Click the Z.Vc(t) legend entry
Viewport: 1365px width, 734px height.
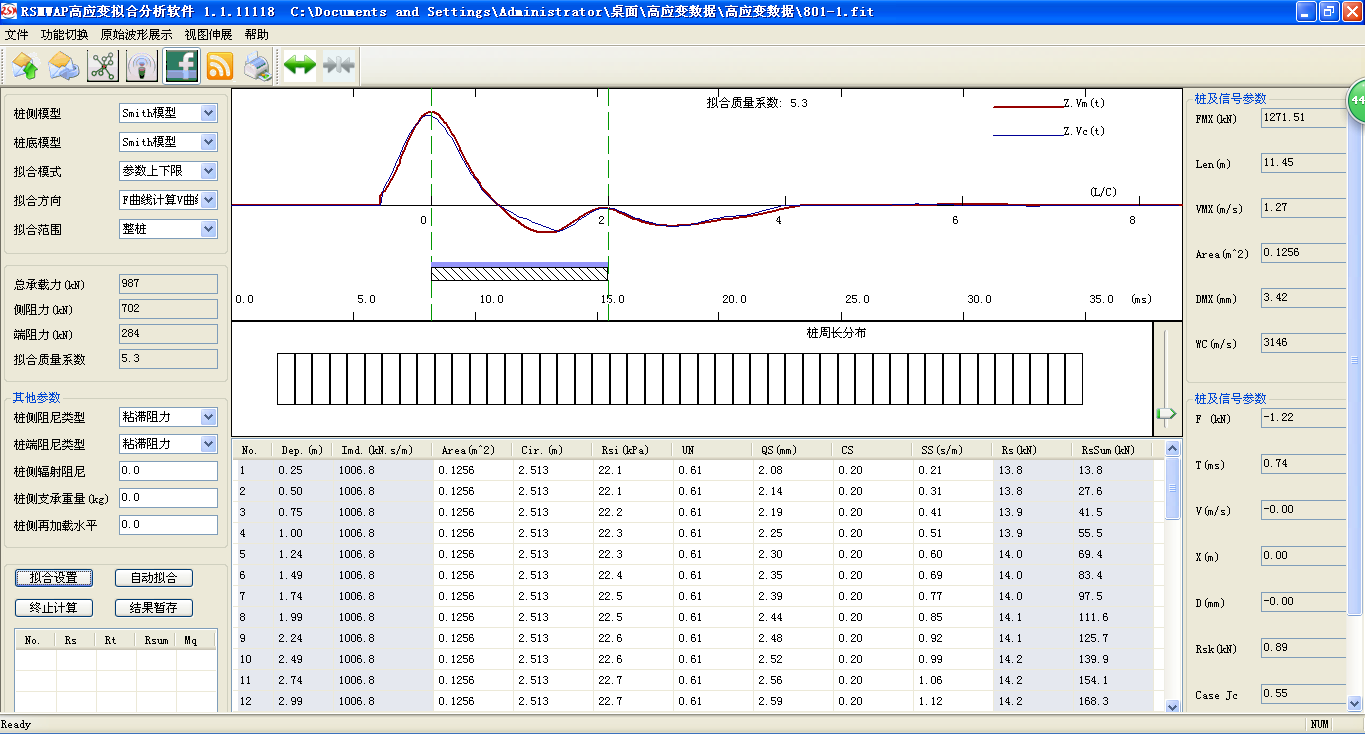(1048, 131)
